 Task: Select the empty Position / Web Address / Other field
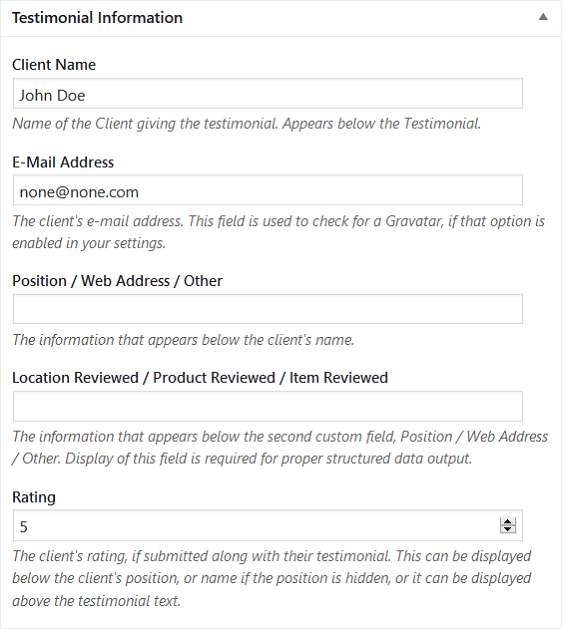click(x=268, y=309)
